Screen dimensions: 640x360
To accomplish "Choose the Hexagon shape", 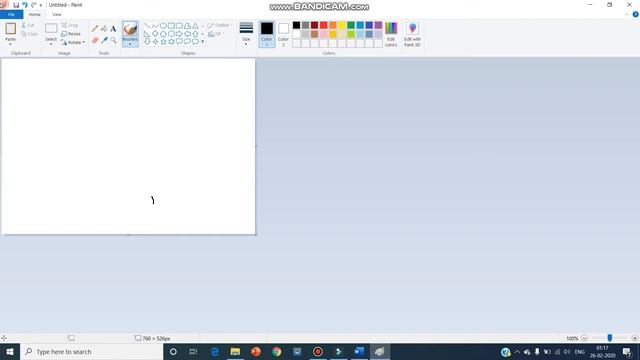I will click(171, 34).
